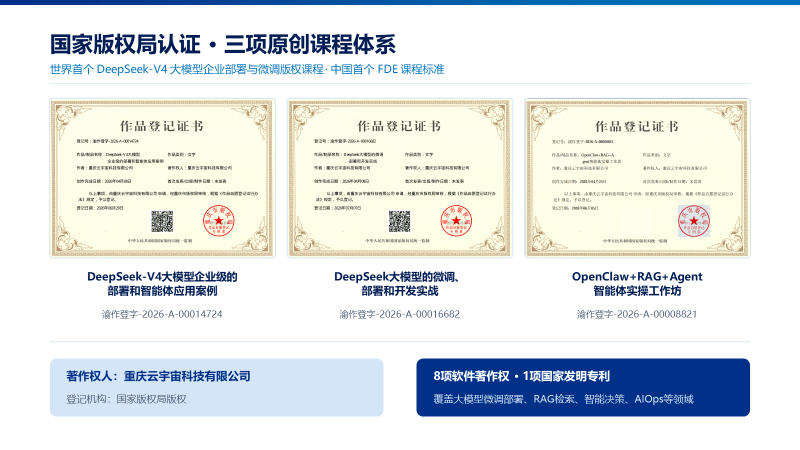Click red seal stamp on OpenClaw certificate
The width and height of the screenshot is (800, 450).
tap(694, 221)
